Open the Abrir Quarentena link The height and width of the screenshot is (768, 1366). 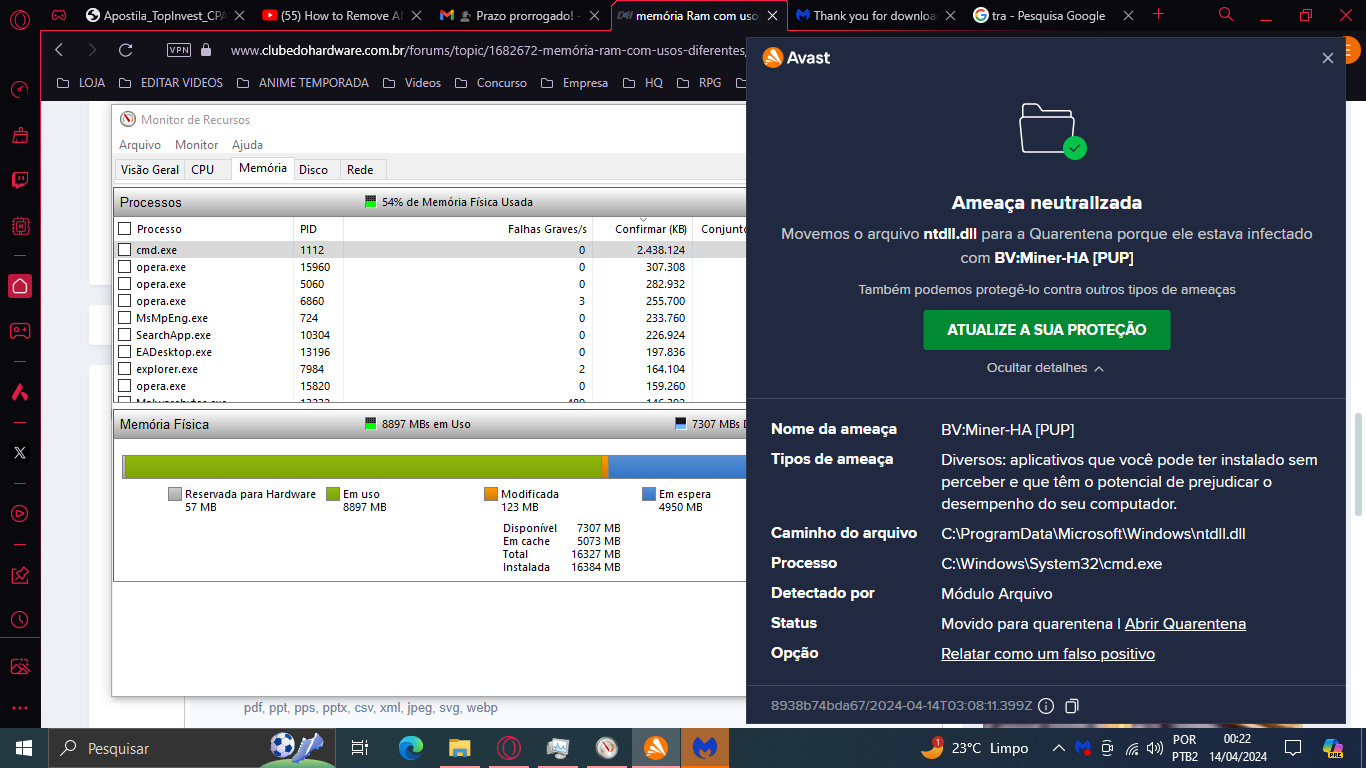click(x=1185, y=624)
